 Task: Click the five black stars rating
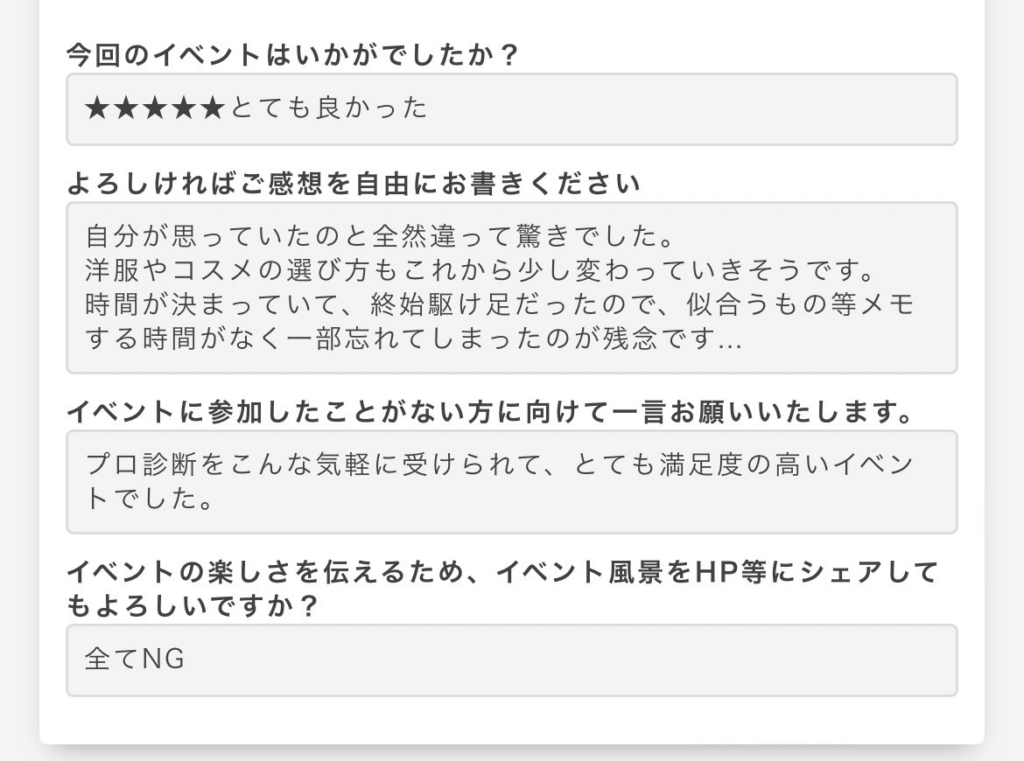coord(155,108)
